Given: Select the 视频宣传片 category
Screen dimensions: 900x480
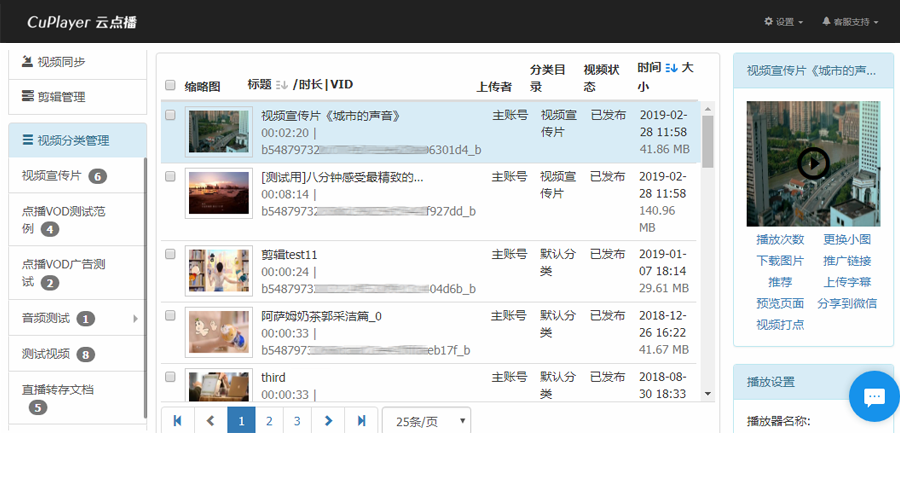Looking at the screenshot, I should [52, 176].
